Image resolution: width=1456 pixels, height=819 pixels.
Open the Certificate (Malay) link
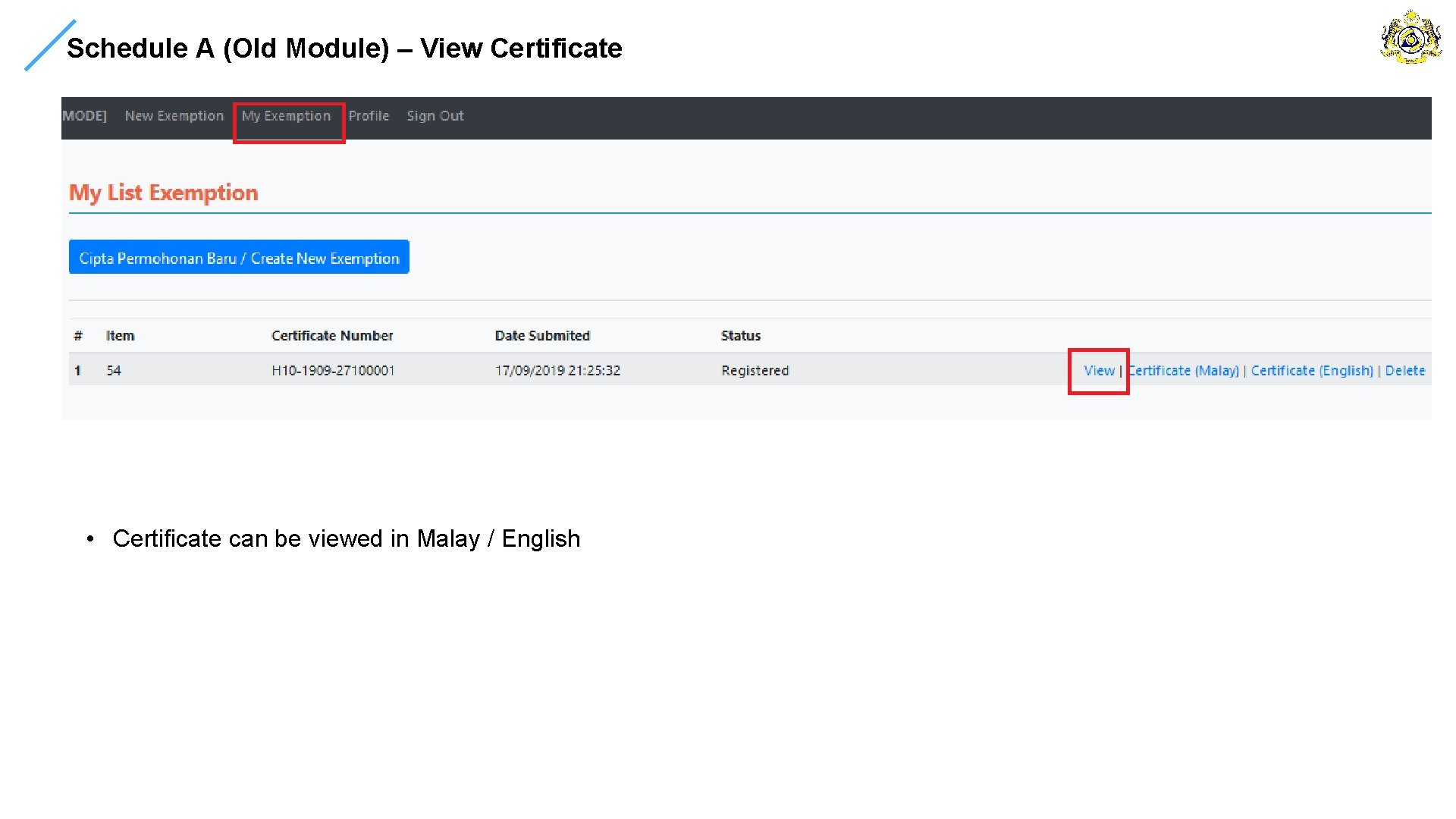pyautogui.click(x=1184, y=371)
